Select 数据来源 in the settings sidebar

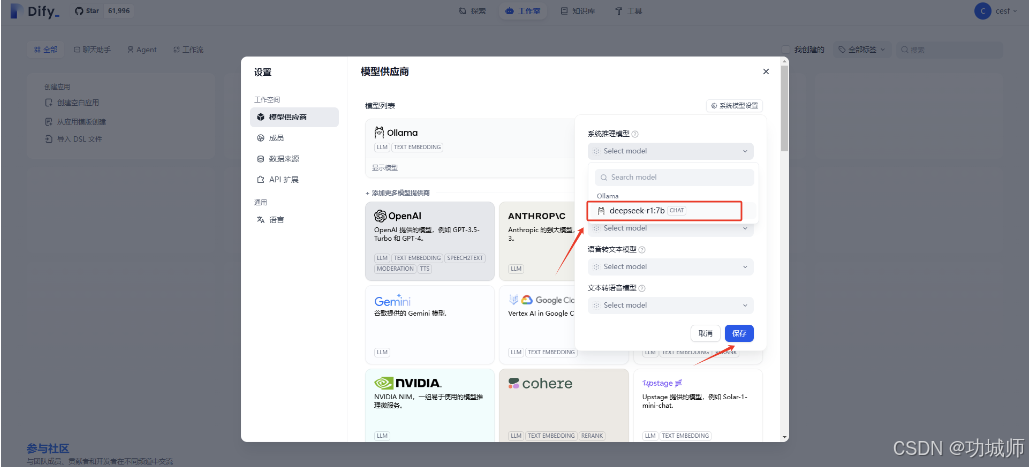[x=294, y=159]
